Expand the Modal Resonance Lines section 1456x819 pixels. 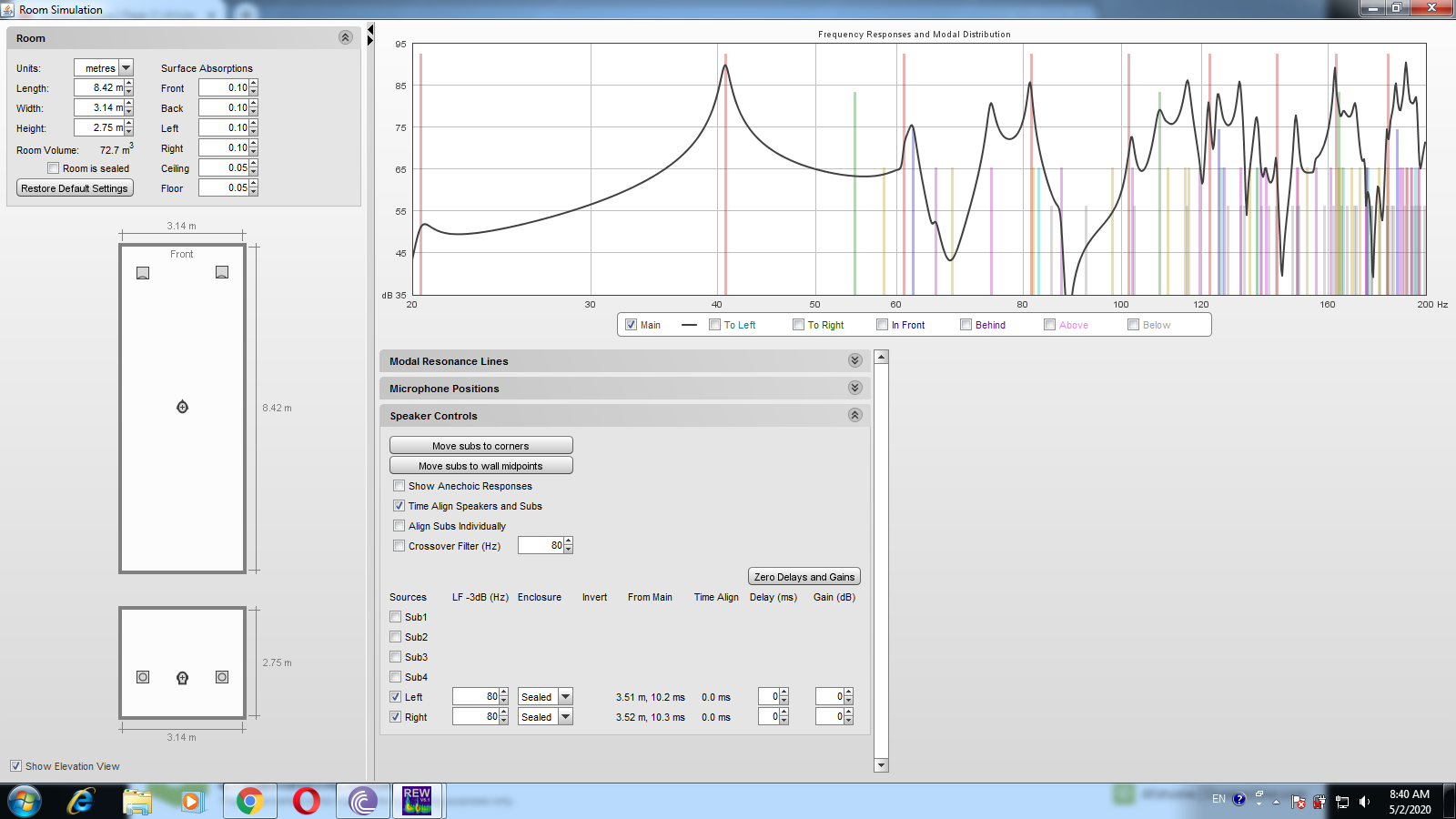(x=854, y=361)
